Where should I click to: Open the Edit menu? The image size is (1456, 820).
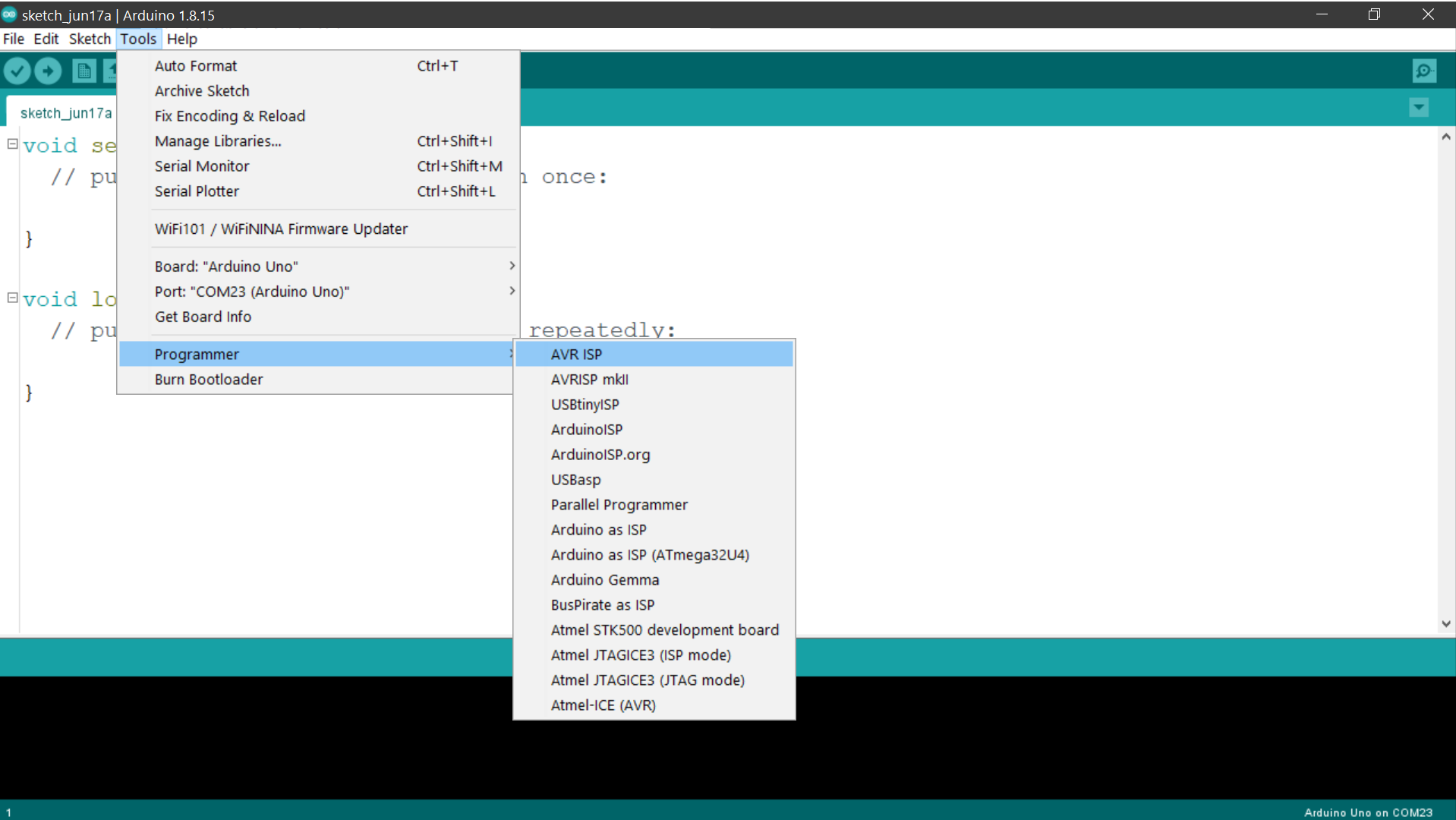pos(46,39)
